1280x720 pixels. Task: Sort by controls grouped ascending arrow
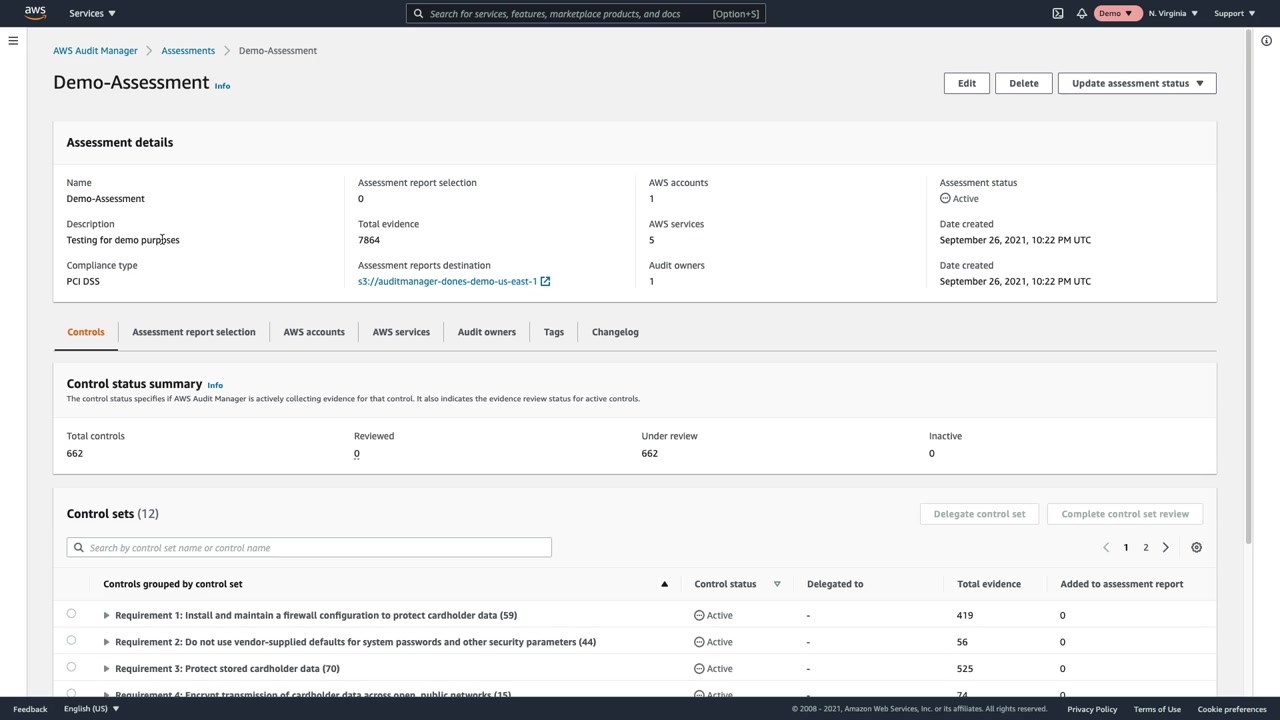click(x=664, y=584)
